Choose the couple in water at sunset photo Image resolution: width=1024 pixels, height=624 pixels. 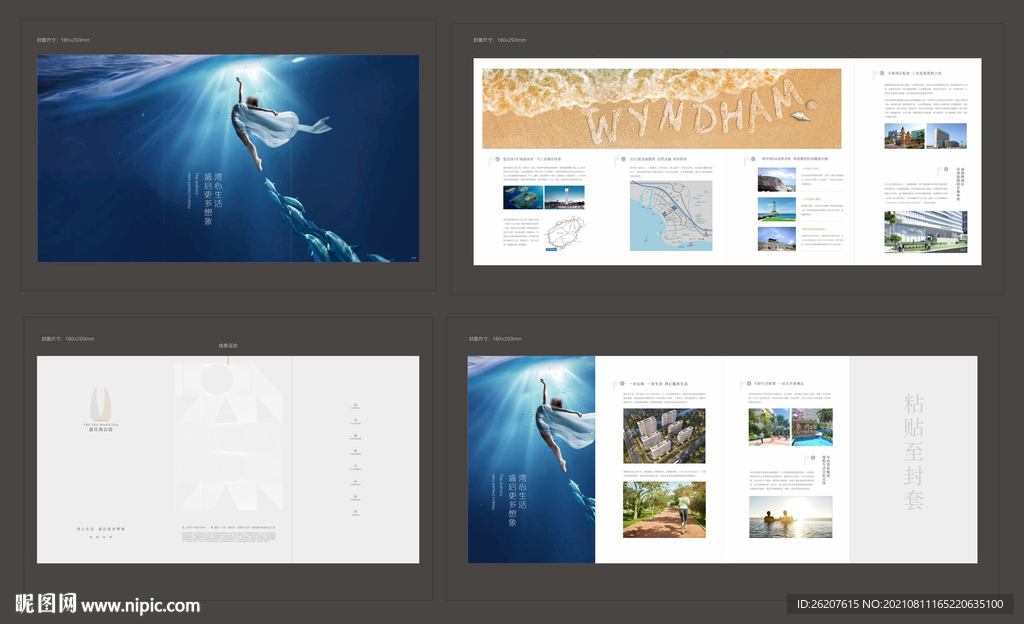[790, 517]
